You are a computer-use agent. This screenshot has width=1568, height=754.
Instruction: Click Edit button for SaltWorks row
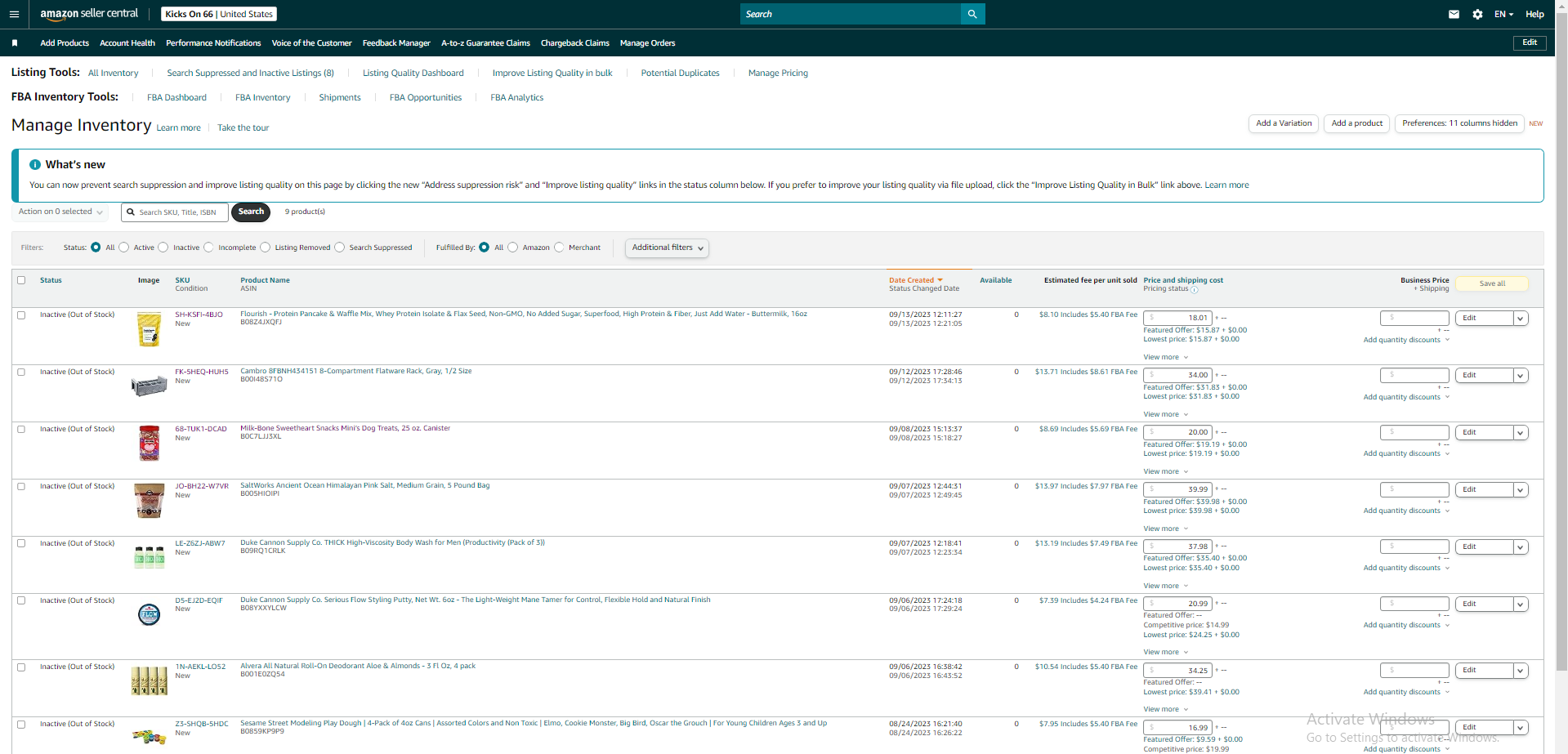coord(1484,489)
